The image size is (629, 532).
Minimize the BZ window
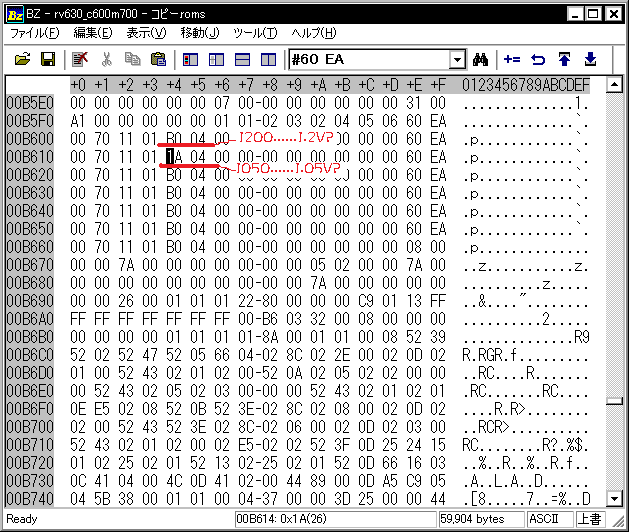575,15
